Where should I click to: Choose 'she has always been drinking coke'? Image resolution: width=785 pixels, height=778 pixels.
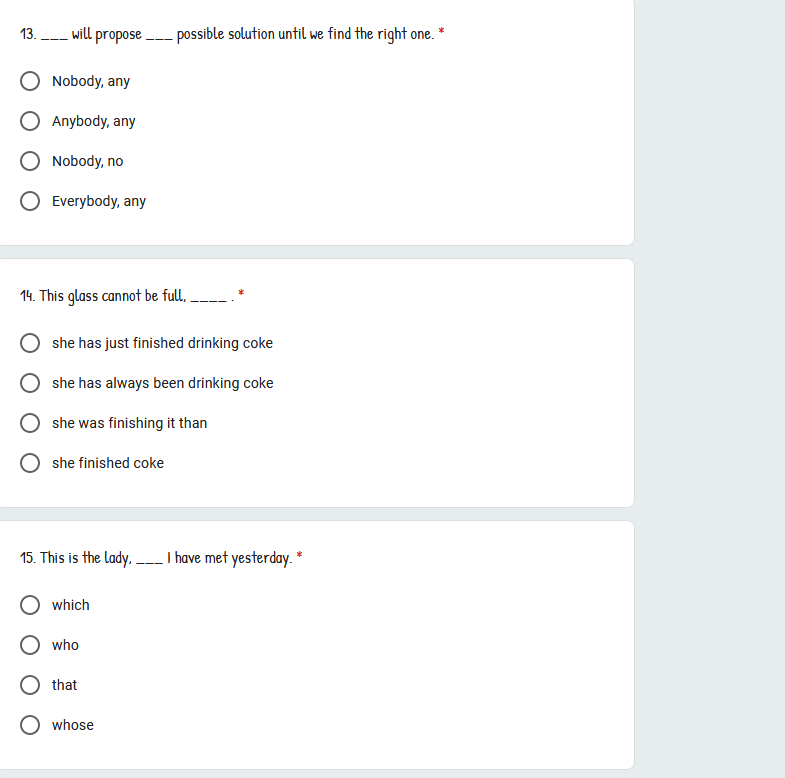[30, 383]
